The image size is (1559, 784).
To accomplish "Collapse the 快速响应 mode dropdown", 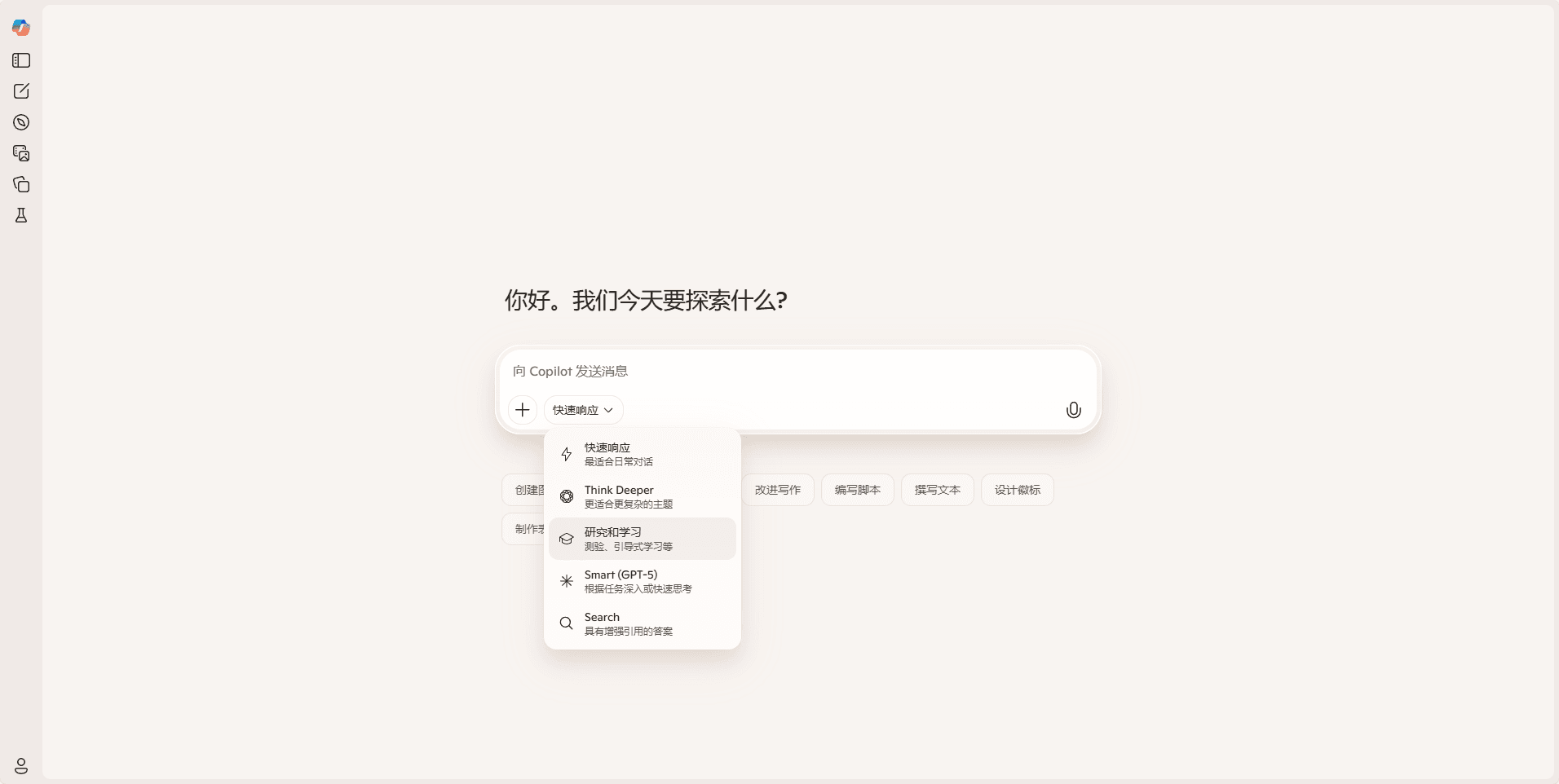I will 583,410.
